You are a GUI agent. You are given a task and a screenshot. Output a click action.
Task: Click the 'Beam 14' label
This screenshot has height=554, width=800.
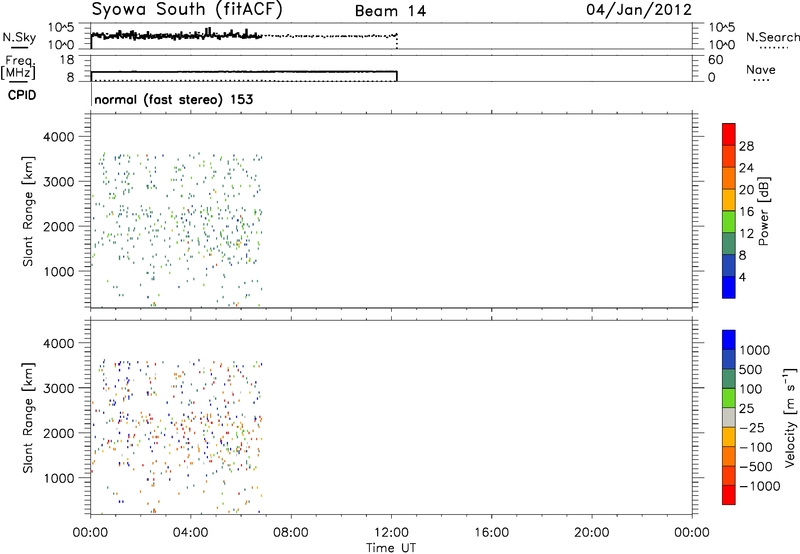(390, 11)
